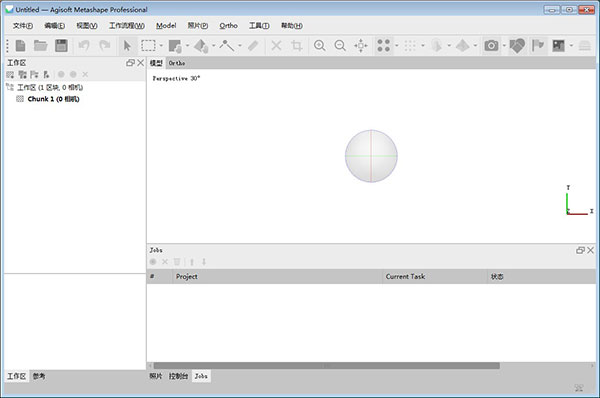Redo the last undone action
This screenshot has height=398, width=600.
[104, 46]
